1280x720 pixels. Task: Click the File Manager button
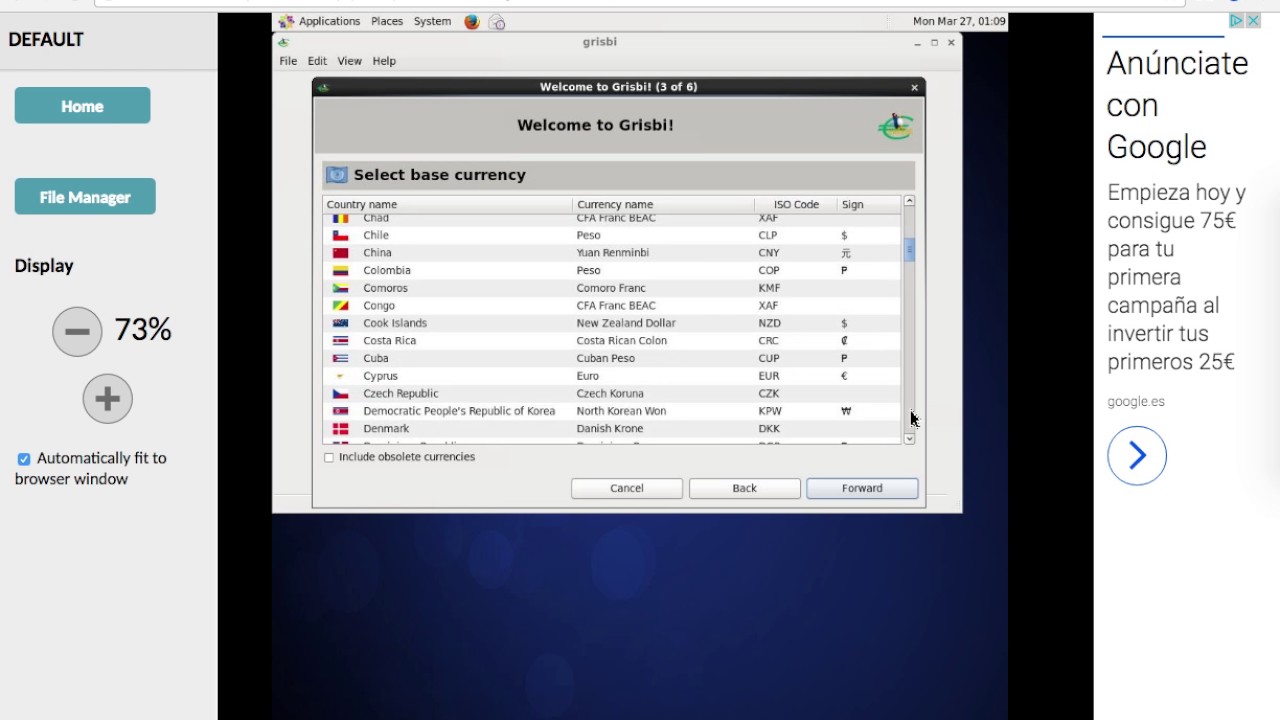click(x=85, y=197)
